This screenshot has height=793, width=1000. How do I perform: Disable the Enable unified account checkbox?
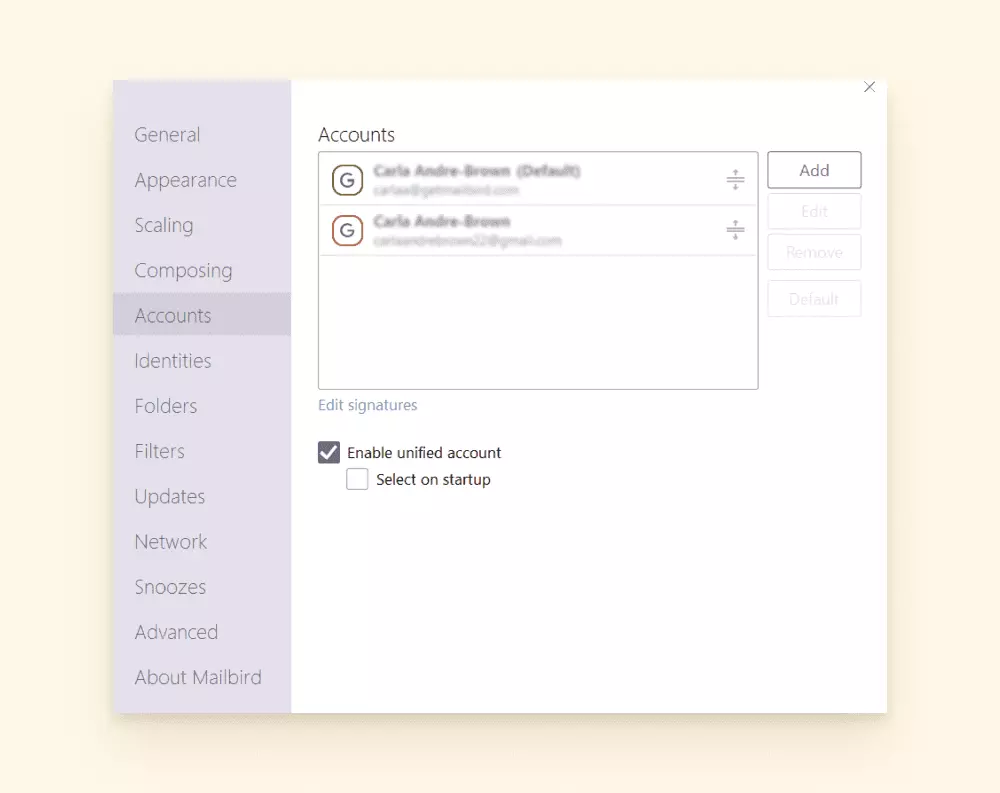click(x=329, y=452)
